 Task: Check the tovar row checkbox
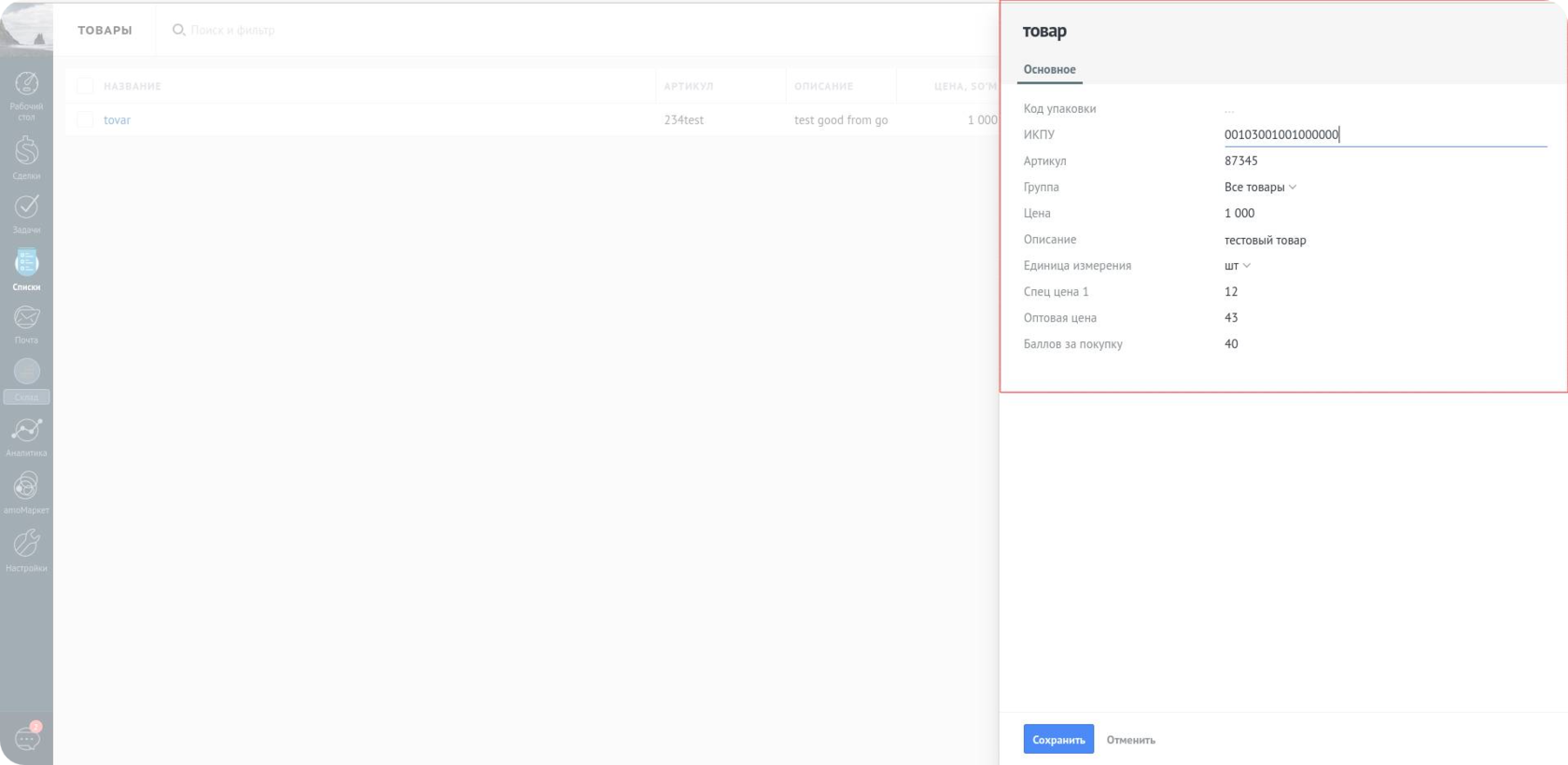(x=85, y=120)
